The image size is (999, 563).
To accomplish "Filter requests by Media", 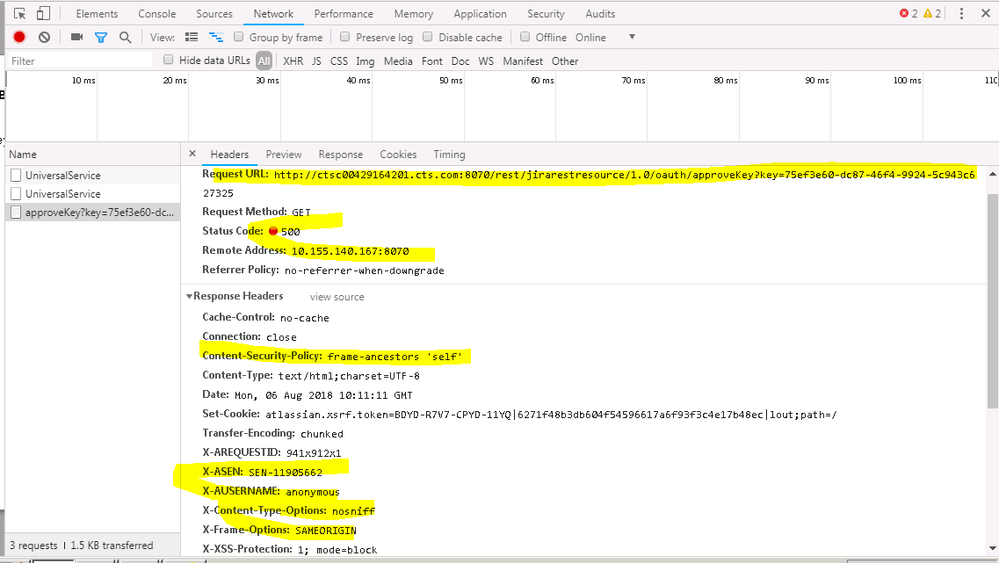I will (398, 61).
